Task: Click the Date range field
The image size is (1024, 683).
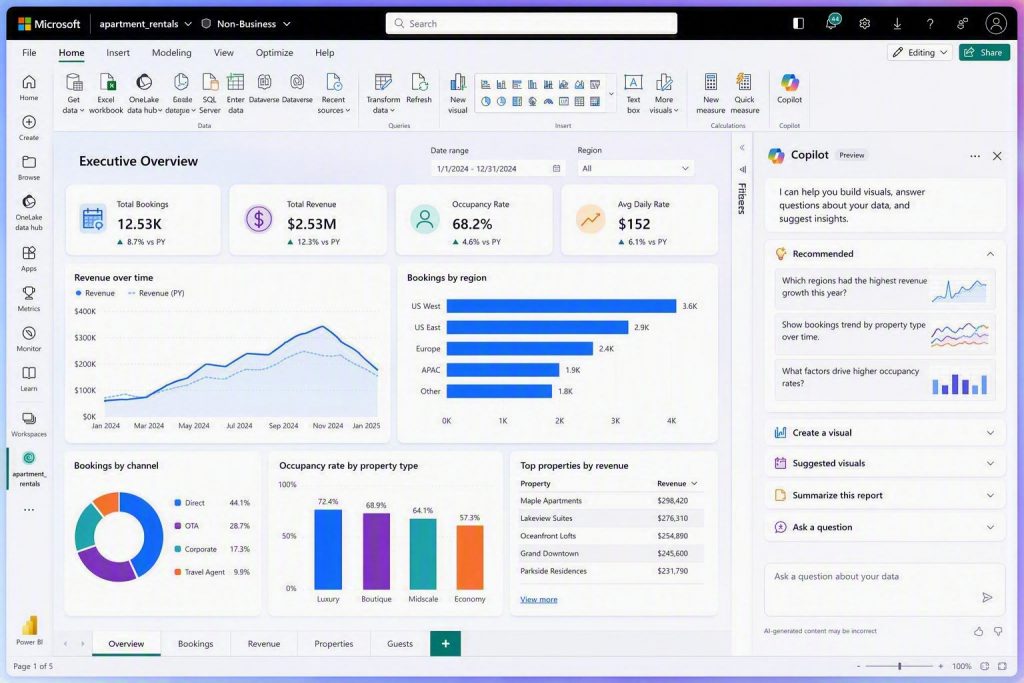Action: [x=498, y=168]
